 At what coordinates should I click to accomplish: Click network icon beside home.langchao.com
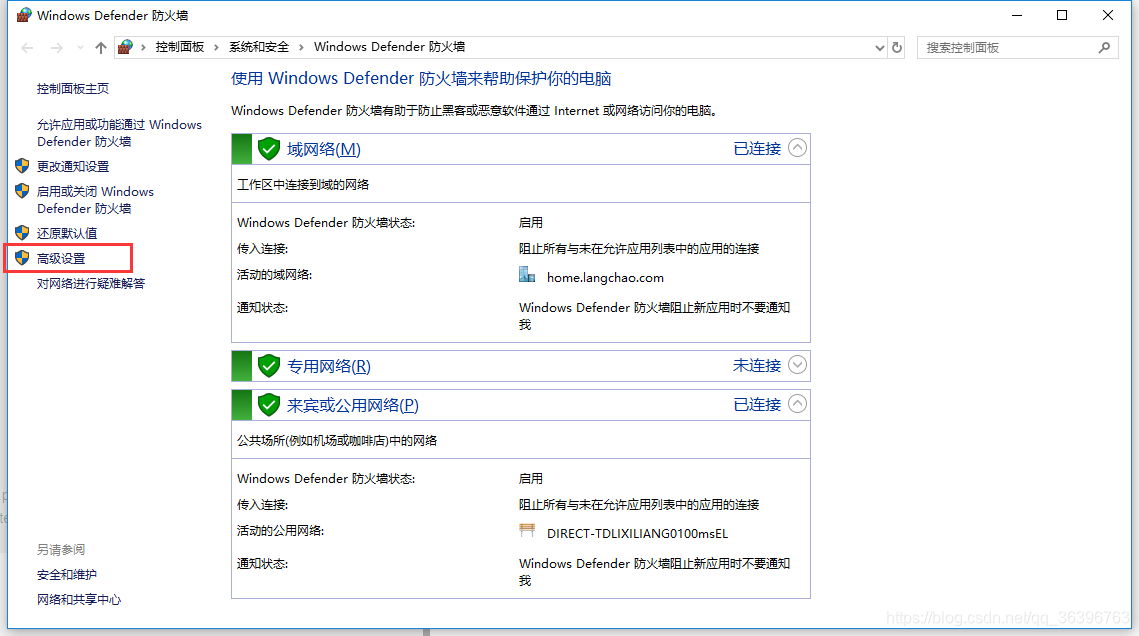click(x=527, y=274)
